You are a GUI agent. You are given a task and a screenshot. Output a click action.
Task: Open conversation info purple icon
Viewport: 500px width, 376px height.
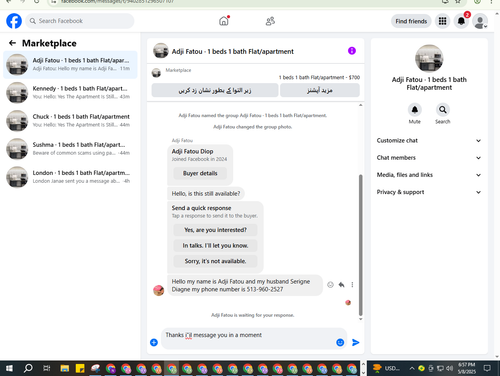coord(352,51)
